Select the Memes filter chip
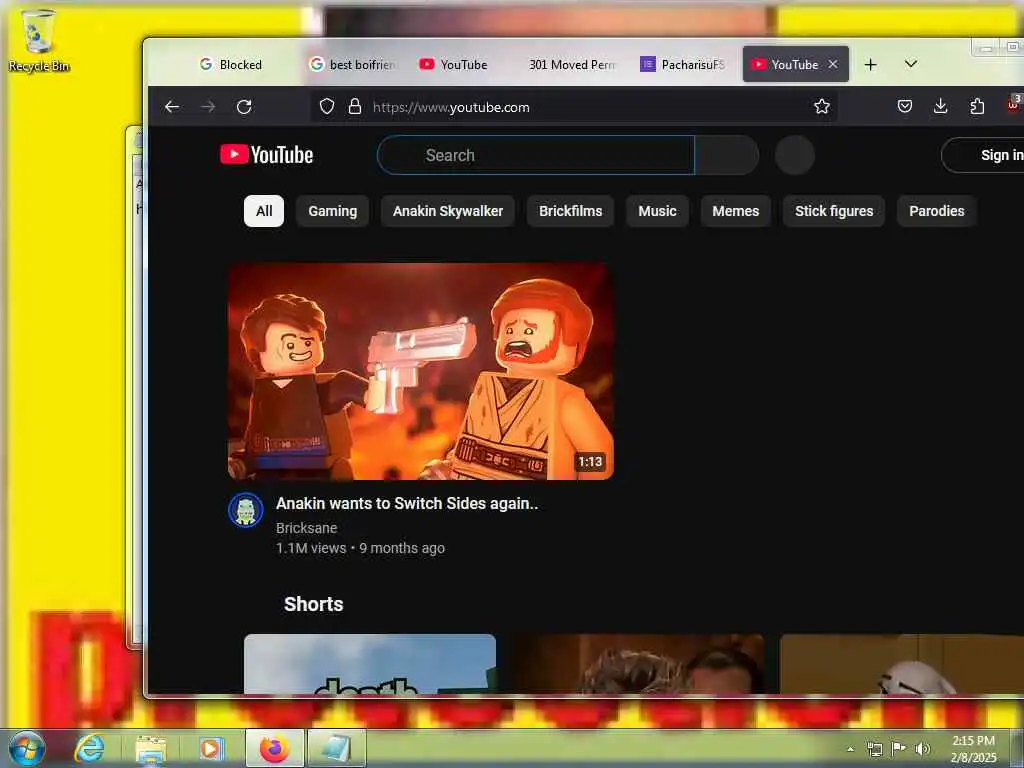 [735, 211]
